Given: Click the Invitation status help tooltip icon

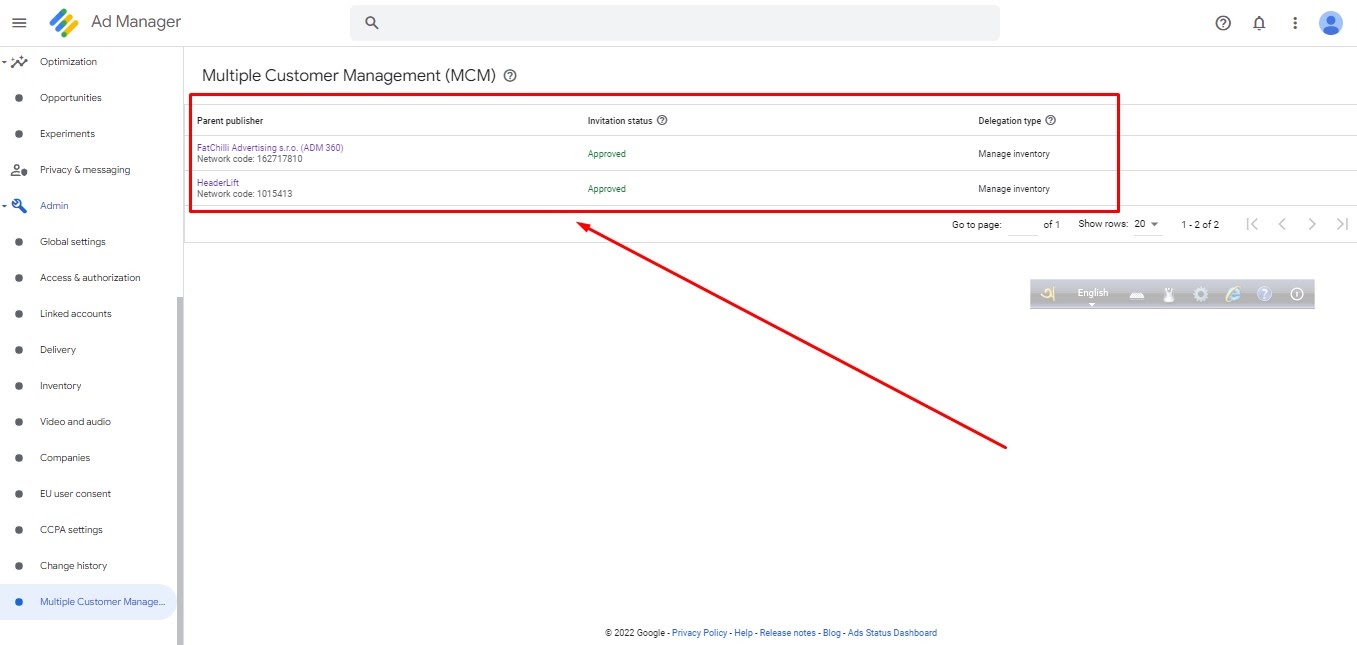Looking at the screenshot, I should 662,120.
